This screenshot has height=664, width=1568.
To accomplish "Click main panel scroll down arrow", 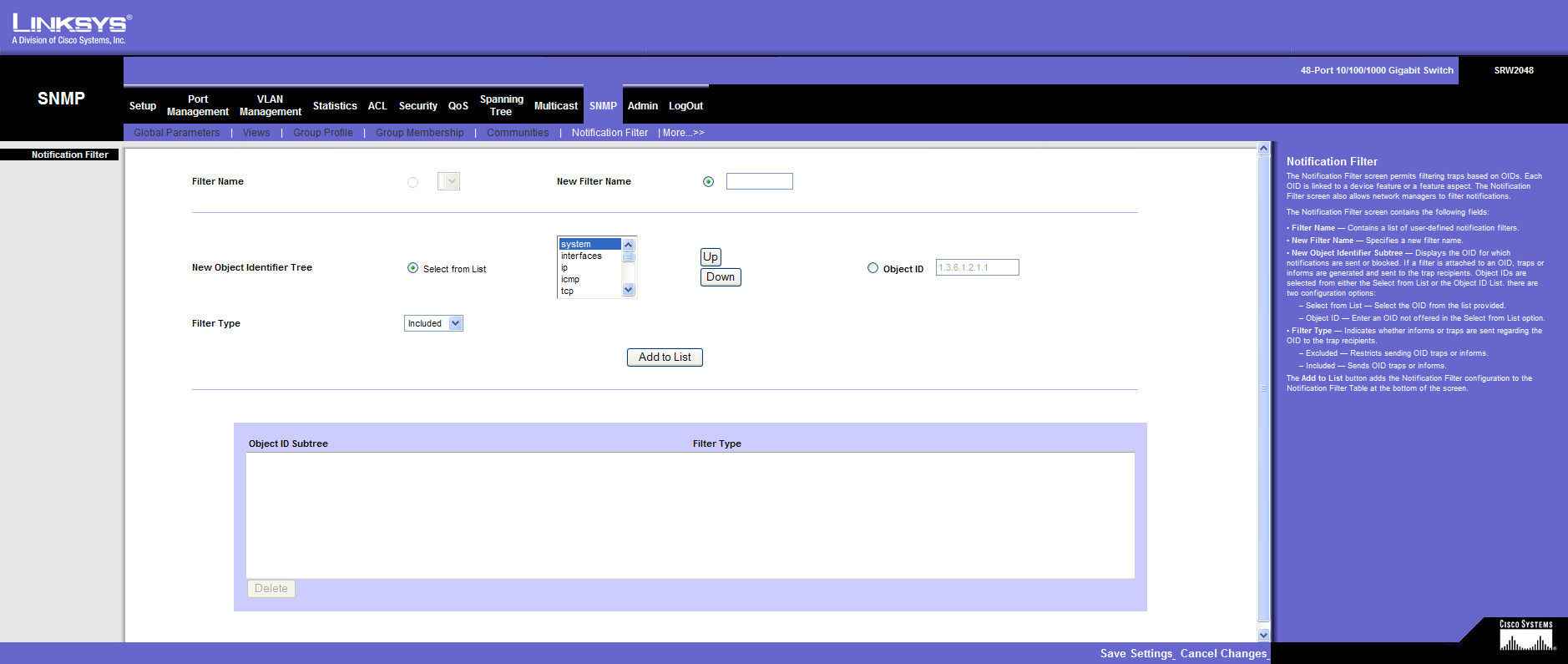I will tap(1263, 635).
